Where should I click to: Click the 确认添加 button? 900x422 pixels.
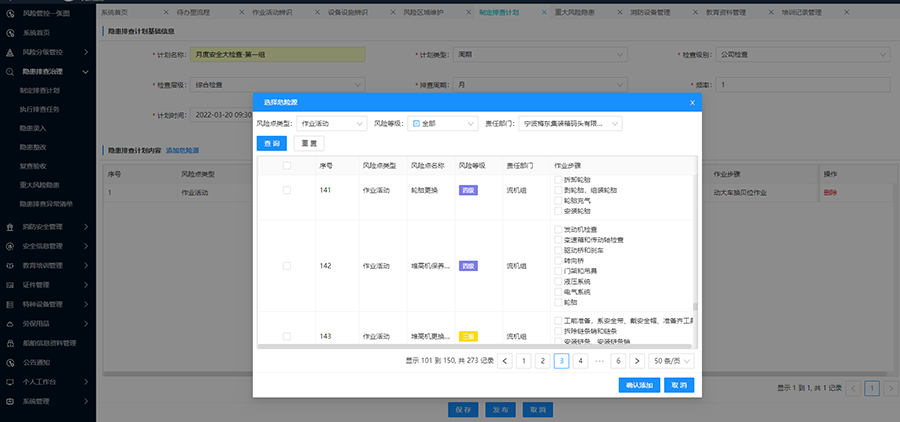tap(639, 385)
